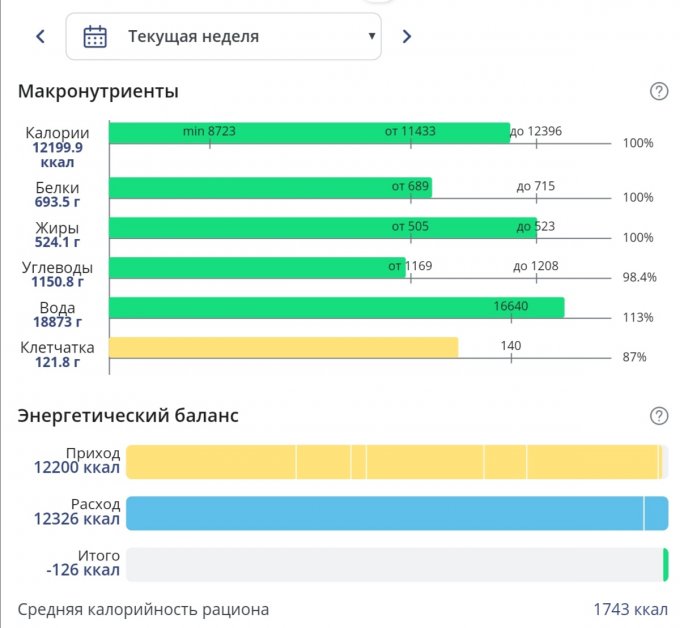The height and width of the screenshot is (628, 680).
Task: Click the blue Расход energy bar
Action: 395,513
